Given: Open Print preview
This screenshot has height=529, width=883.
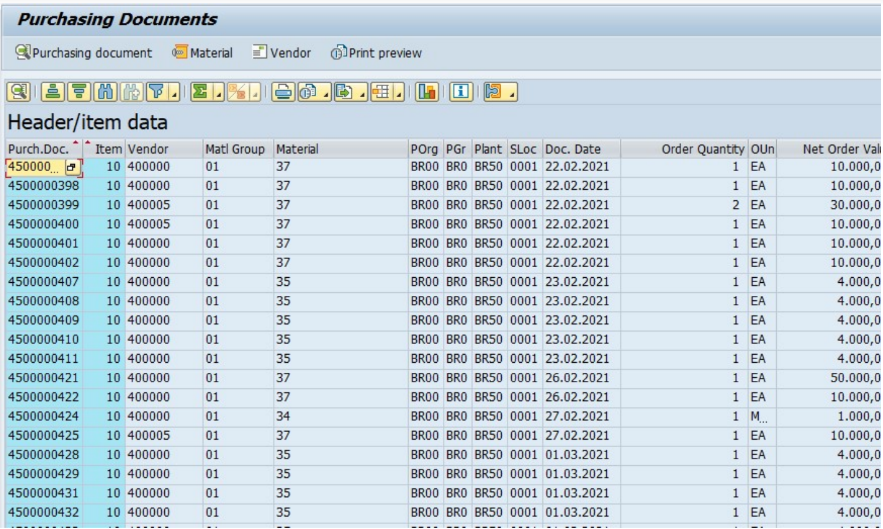Looking at the screenshot, I should 376,53.
